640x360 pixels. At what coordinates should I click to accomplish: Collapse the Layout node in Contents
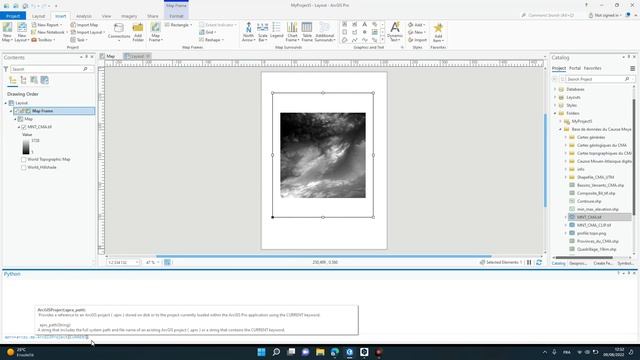tap(6, 103)
